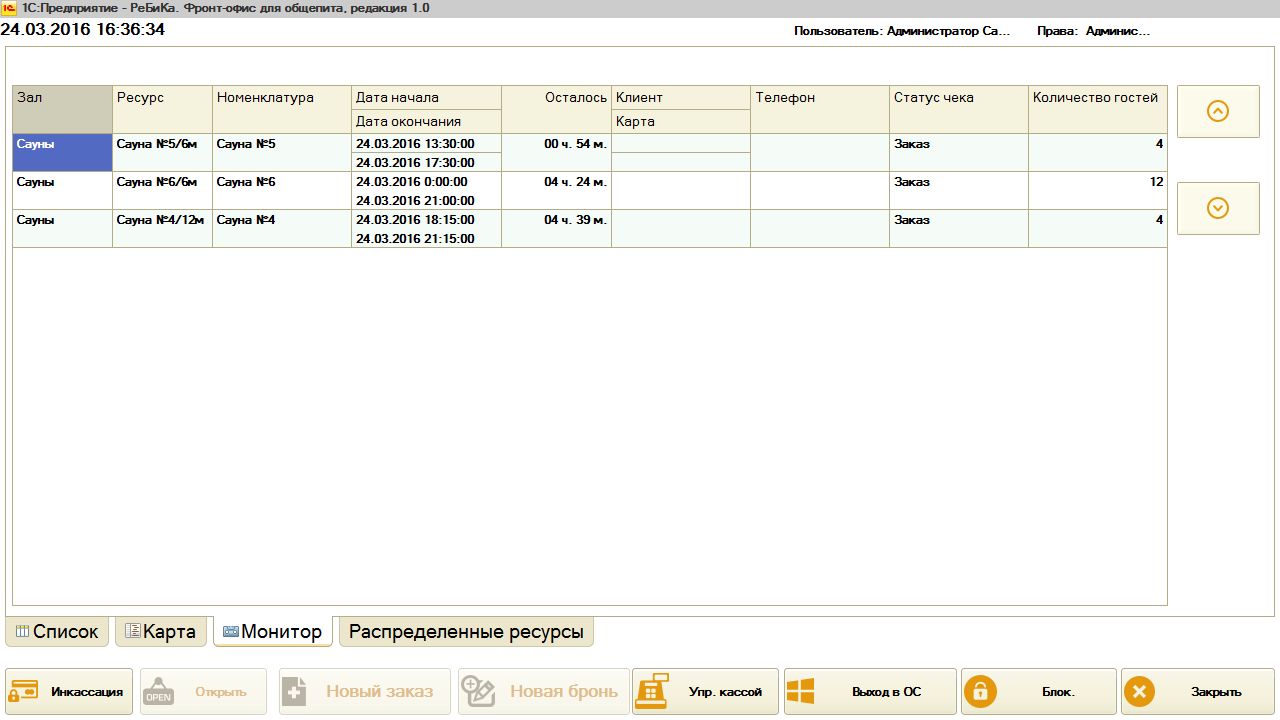This screenshot has height=720, width=1280.
Task: Switch to the Список tab
Action: pos(57,632)
